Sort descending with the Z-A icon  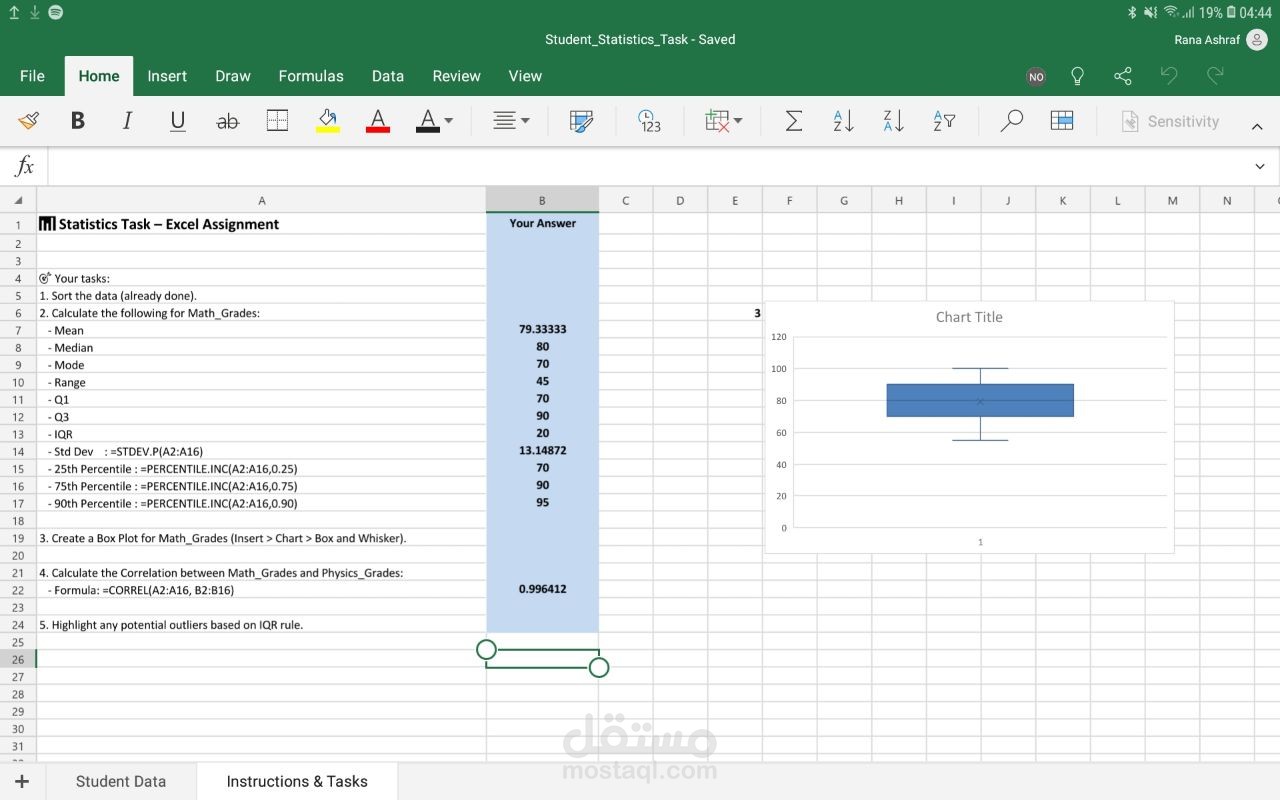click(x=893, y=121)
